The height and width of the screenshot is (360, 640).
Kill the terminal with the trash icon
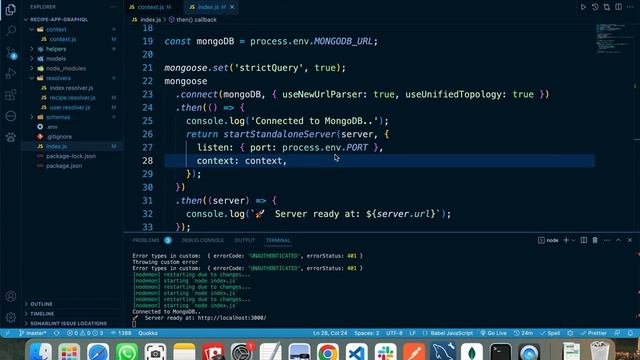coord(595,240)
